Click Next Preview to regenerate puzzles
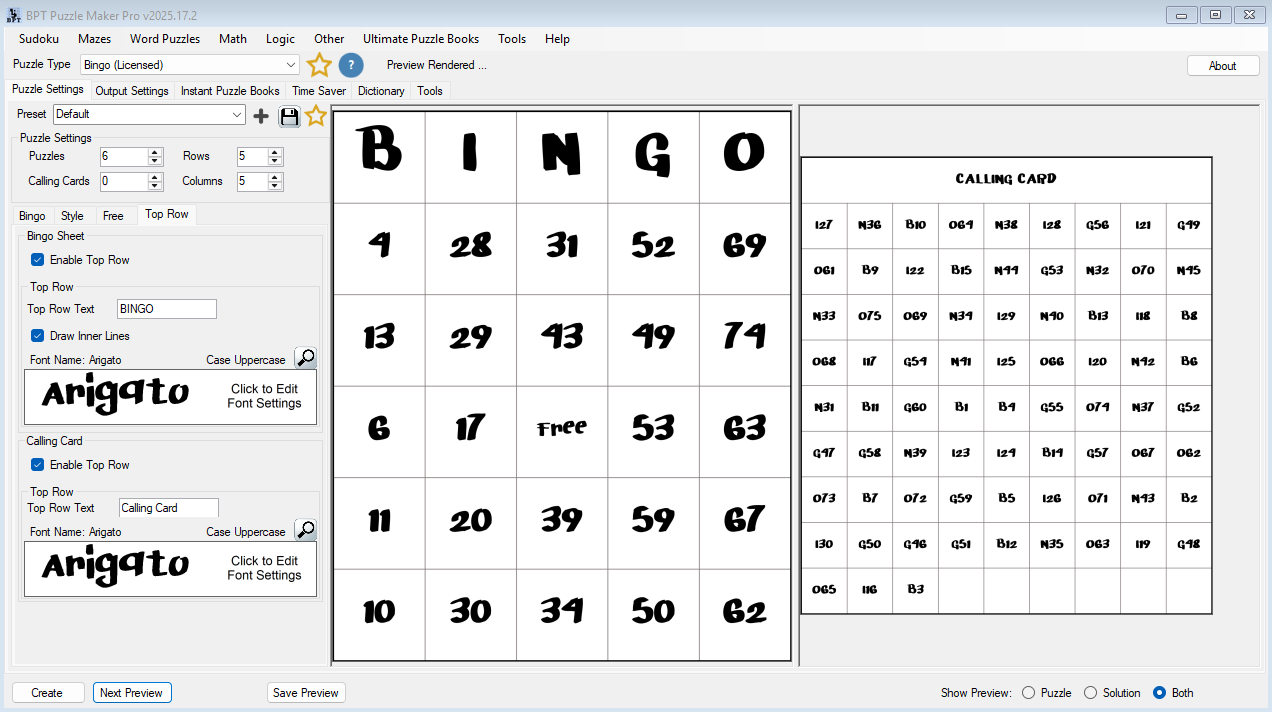 click(x=131, y=692)
